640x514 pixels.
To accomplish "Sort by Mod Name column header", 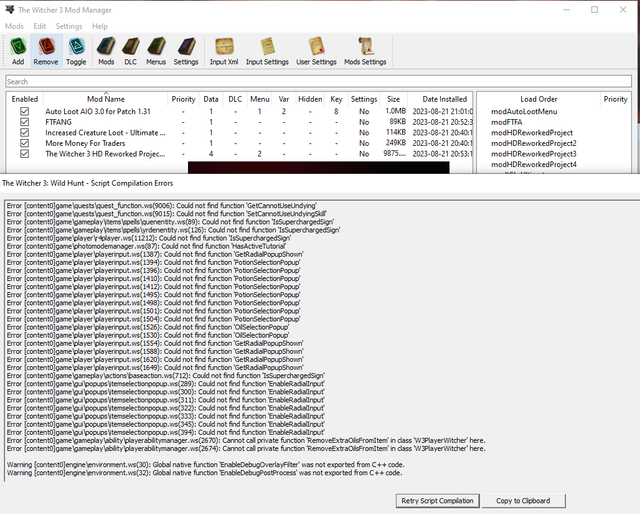I will pyautogui.click(x=106, y=99).
